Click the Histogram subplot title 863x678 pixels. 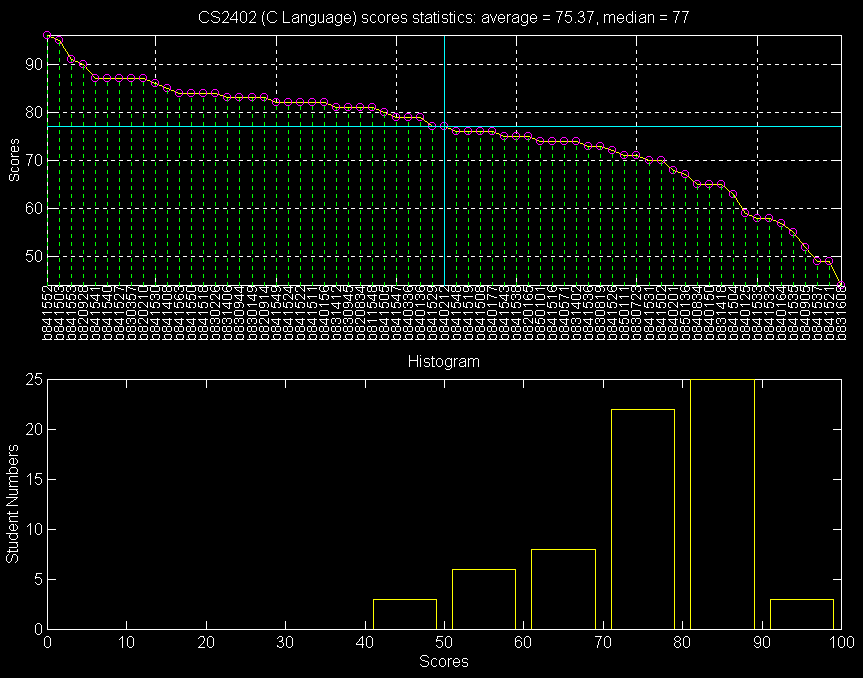[x=443, y=361]
